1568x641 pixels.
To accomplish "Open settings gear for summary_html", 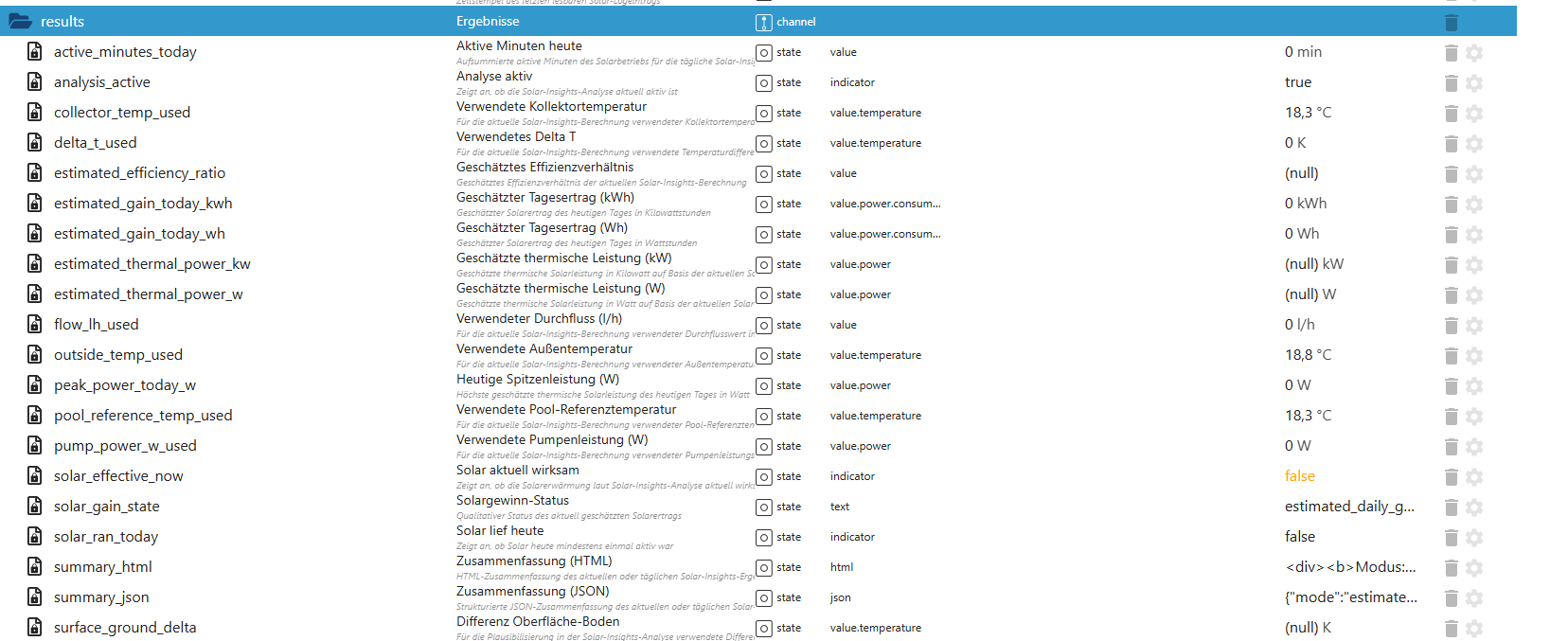I will click(x=1474, y=568).
